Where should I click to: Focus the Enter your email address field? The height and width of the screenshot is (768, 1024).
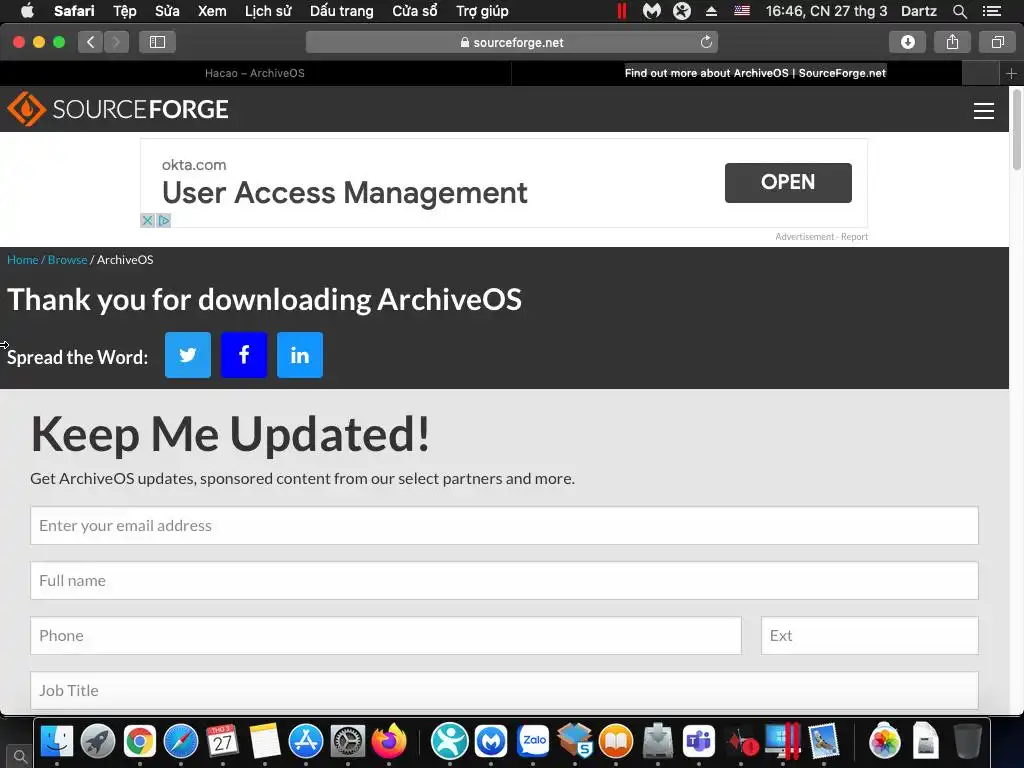point(504,525)
